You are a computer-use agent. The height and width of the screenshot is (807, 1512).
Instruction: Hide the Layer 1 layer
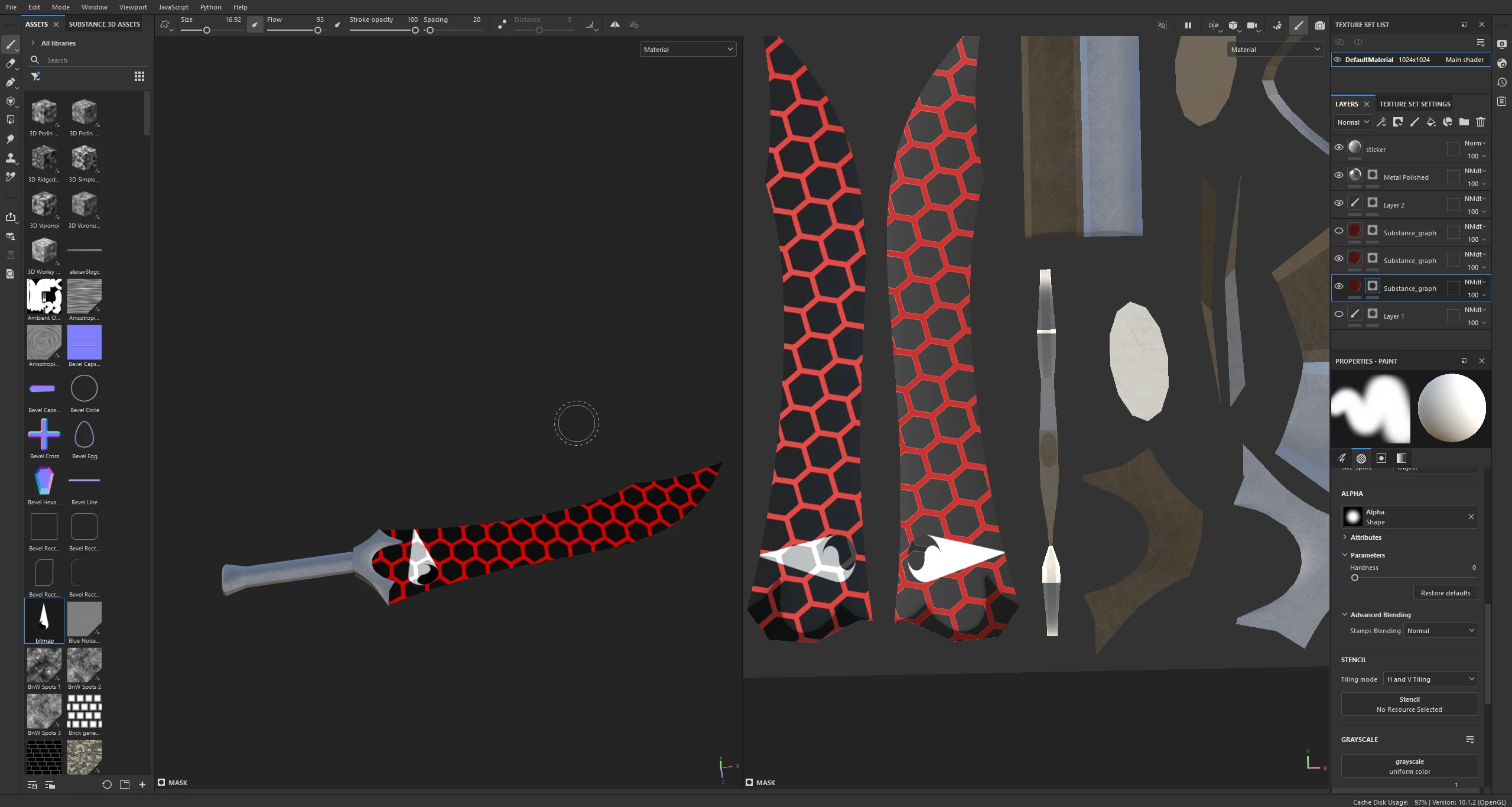pos(1339,315)
